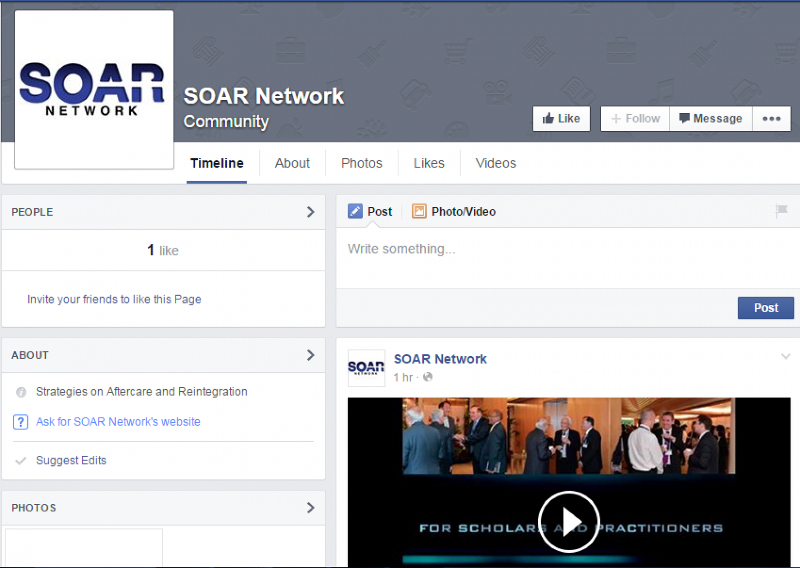Click the '1 like' count
Viewport: 800px width, 568px height.
163,250
